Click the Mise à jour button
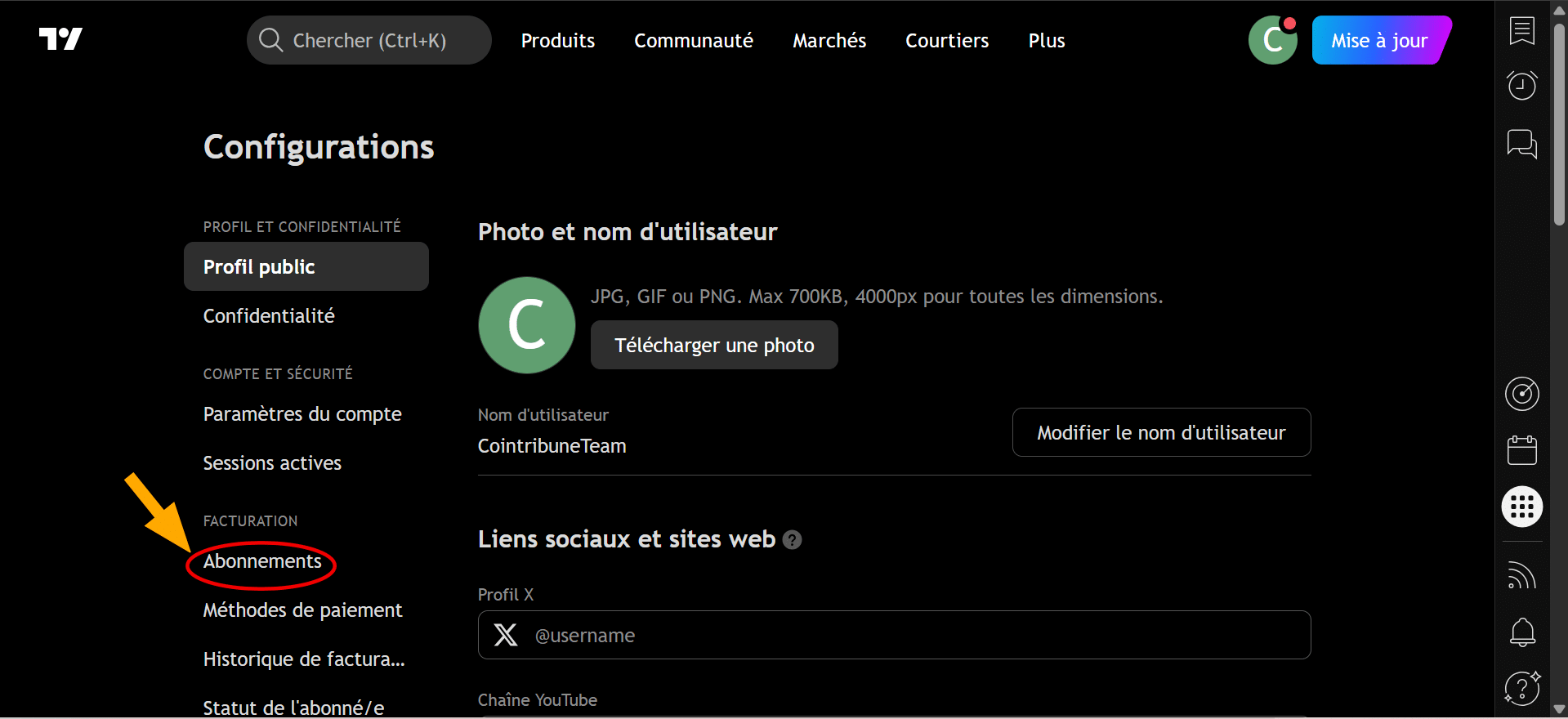This screenshot has height=719, width=1568. [x=1379, y=41]
